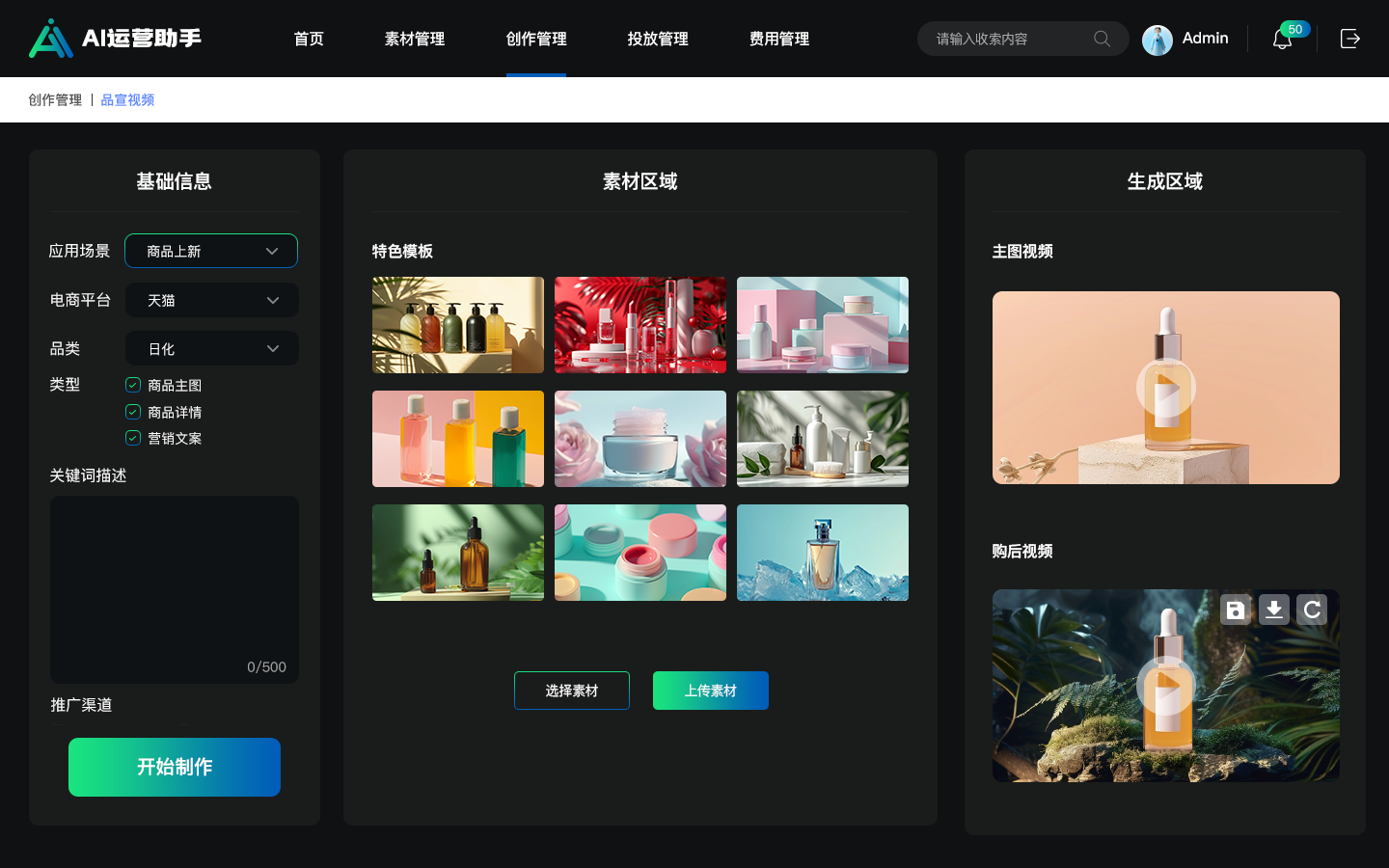Select the teal lip balm jars template
This screenshot has width=1389, height=868.
640,553
